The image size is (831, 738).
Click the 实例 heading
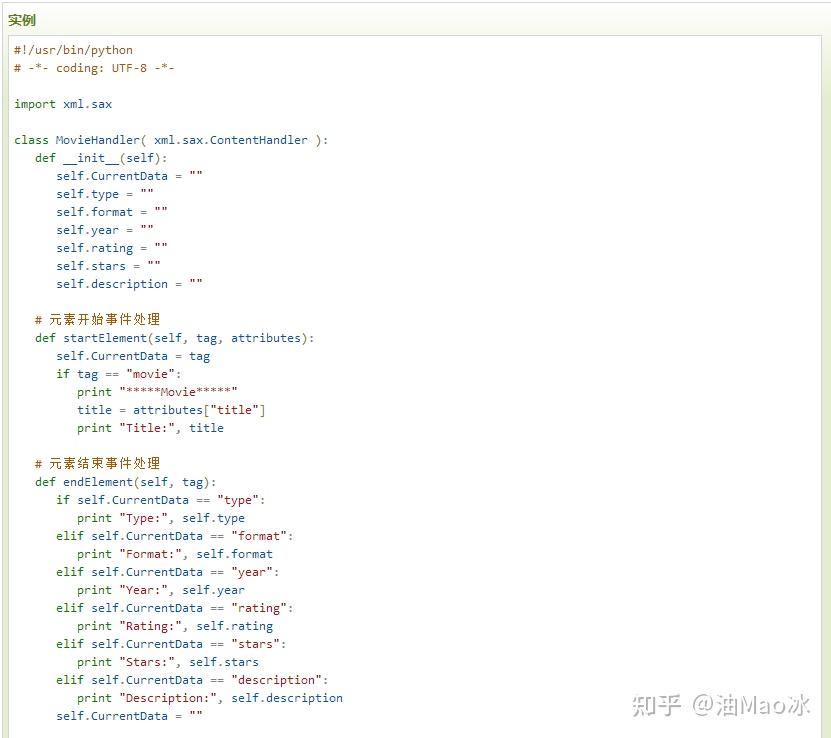22,20
